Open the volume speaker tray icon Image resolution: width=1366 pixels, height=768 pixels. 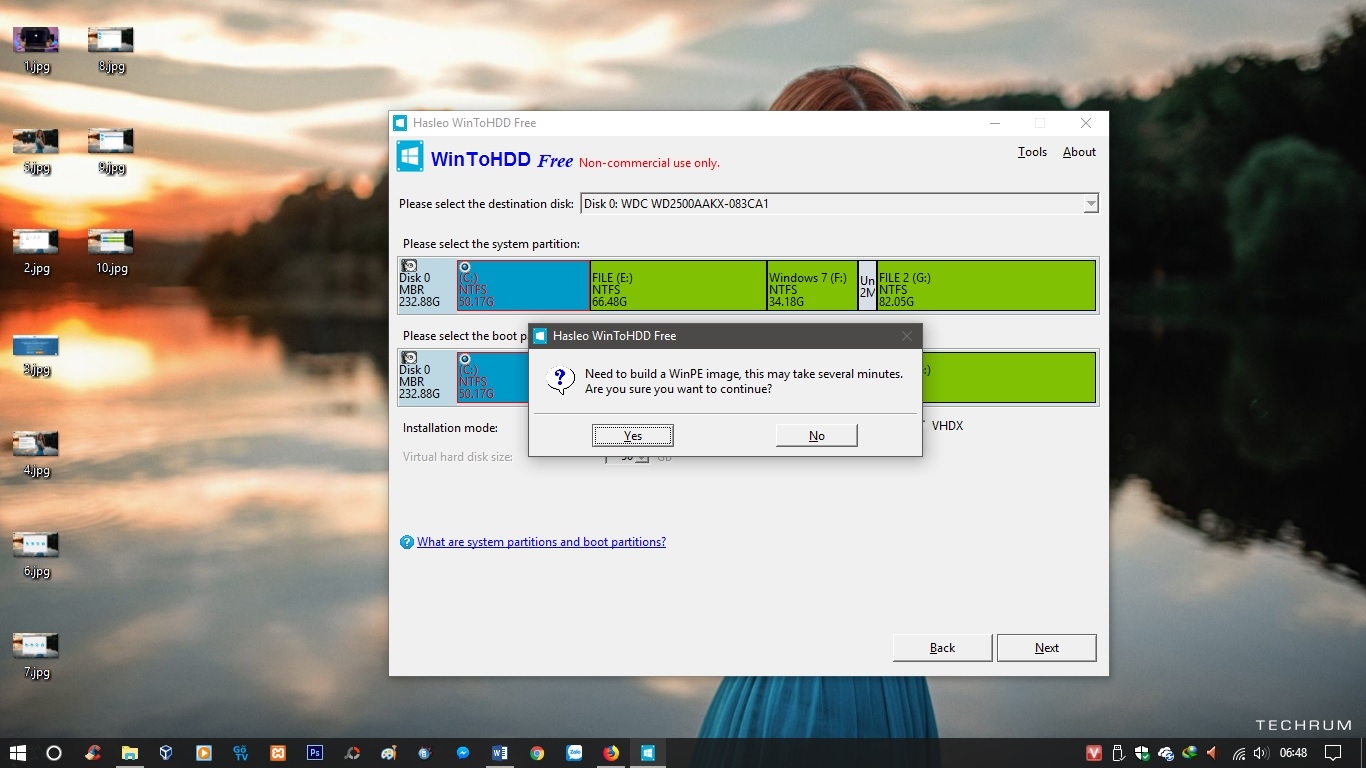(x=1261, y=753)
